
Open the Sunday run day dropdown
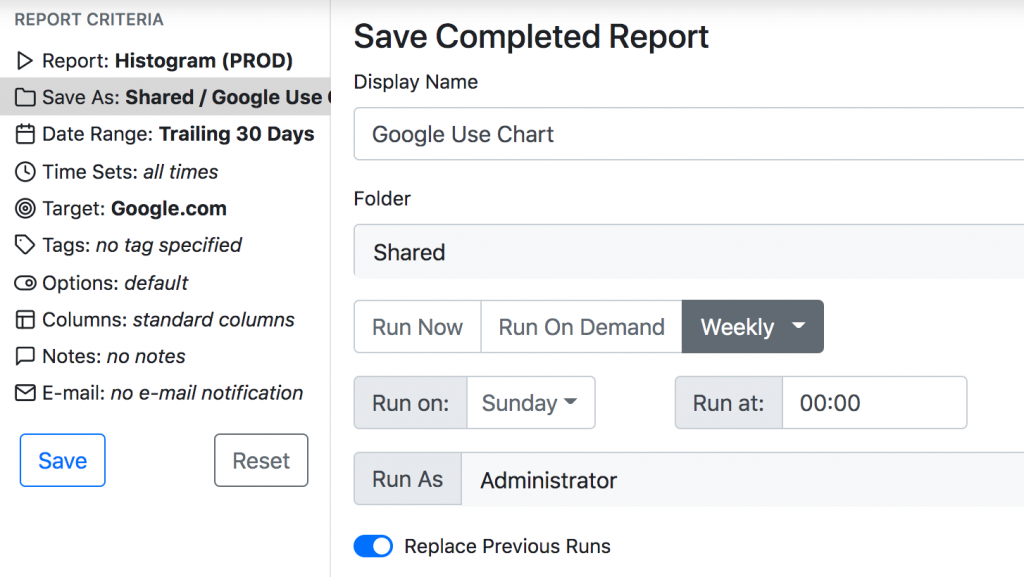coord(531,402)
